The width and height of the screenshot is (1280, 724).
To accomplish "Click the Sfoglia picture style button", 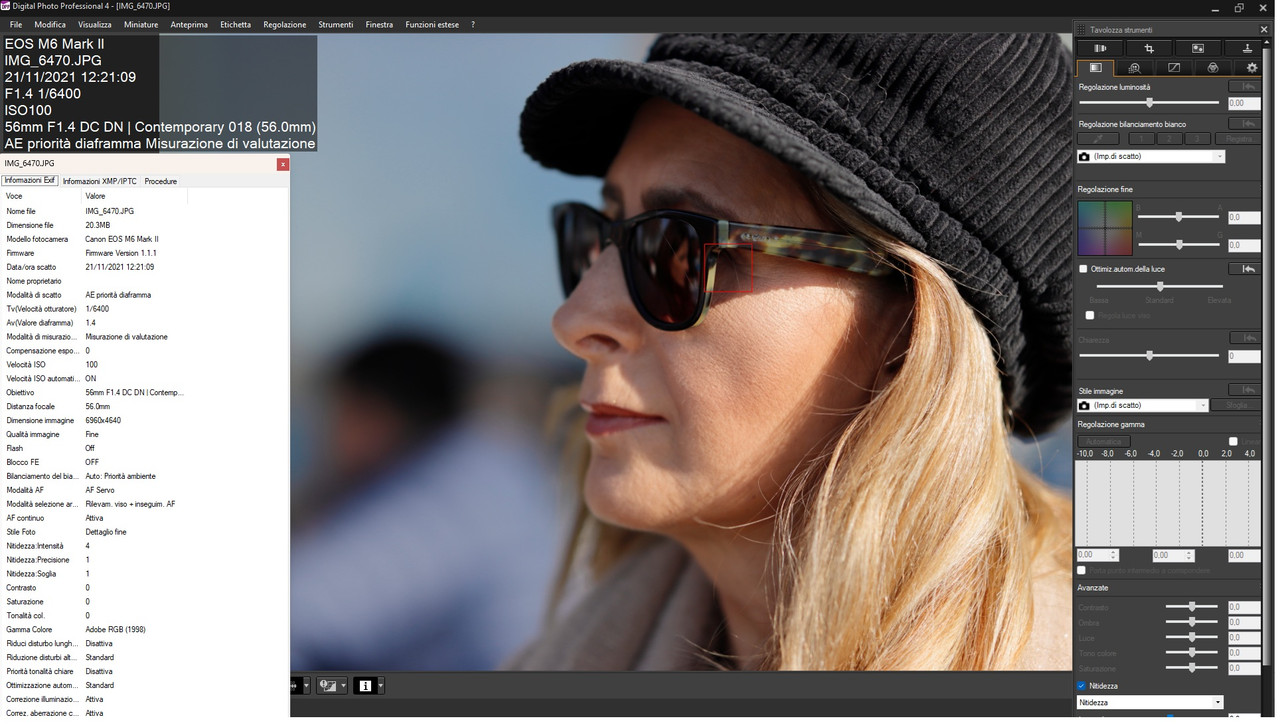I will [x=1236, y=406].
